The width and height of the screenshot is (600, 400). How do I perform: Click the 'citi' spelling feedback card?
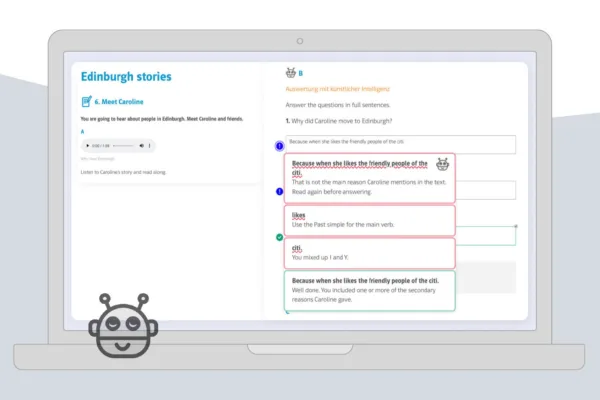click(368, 253)
